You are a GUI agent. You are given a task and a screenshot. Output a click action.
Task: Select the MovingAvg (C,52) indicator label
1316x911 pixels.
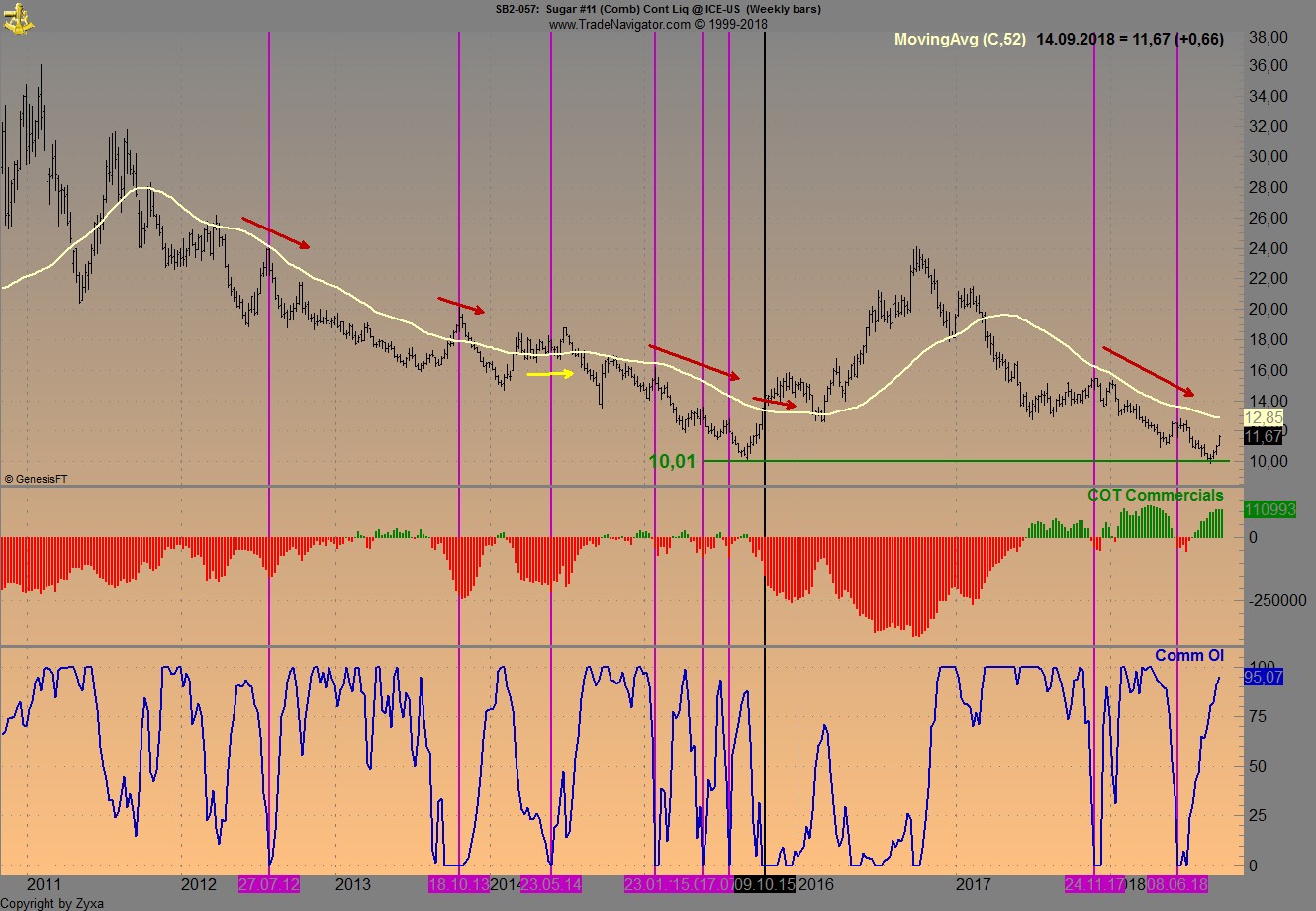[959, 40]
